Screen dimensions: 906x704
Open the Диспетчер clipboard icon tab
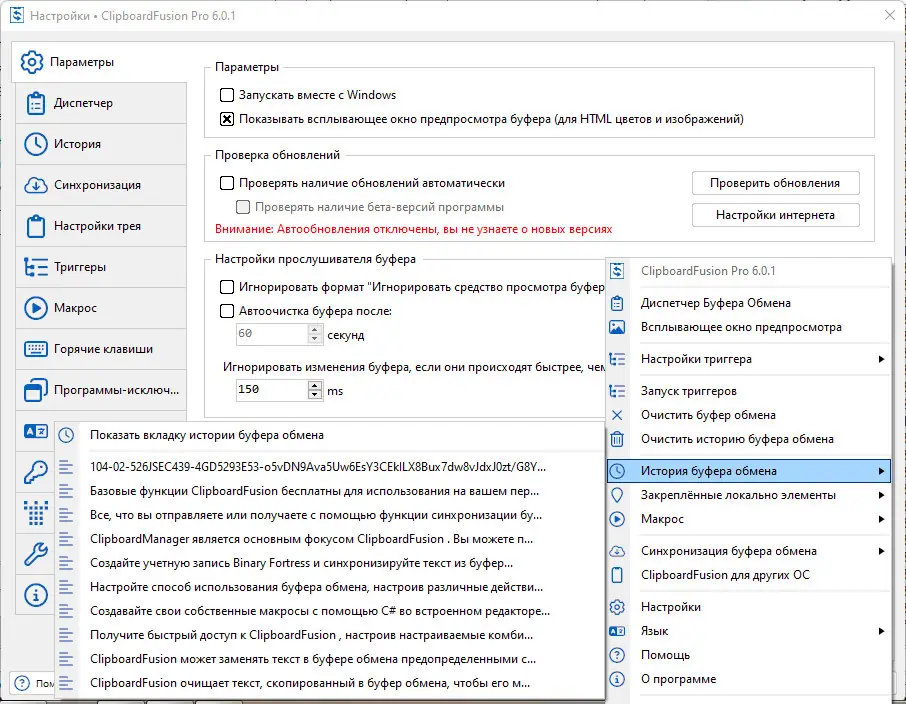coord(35,103)
